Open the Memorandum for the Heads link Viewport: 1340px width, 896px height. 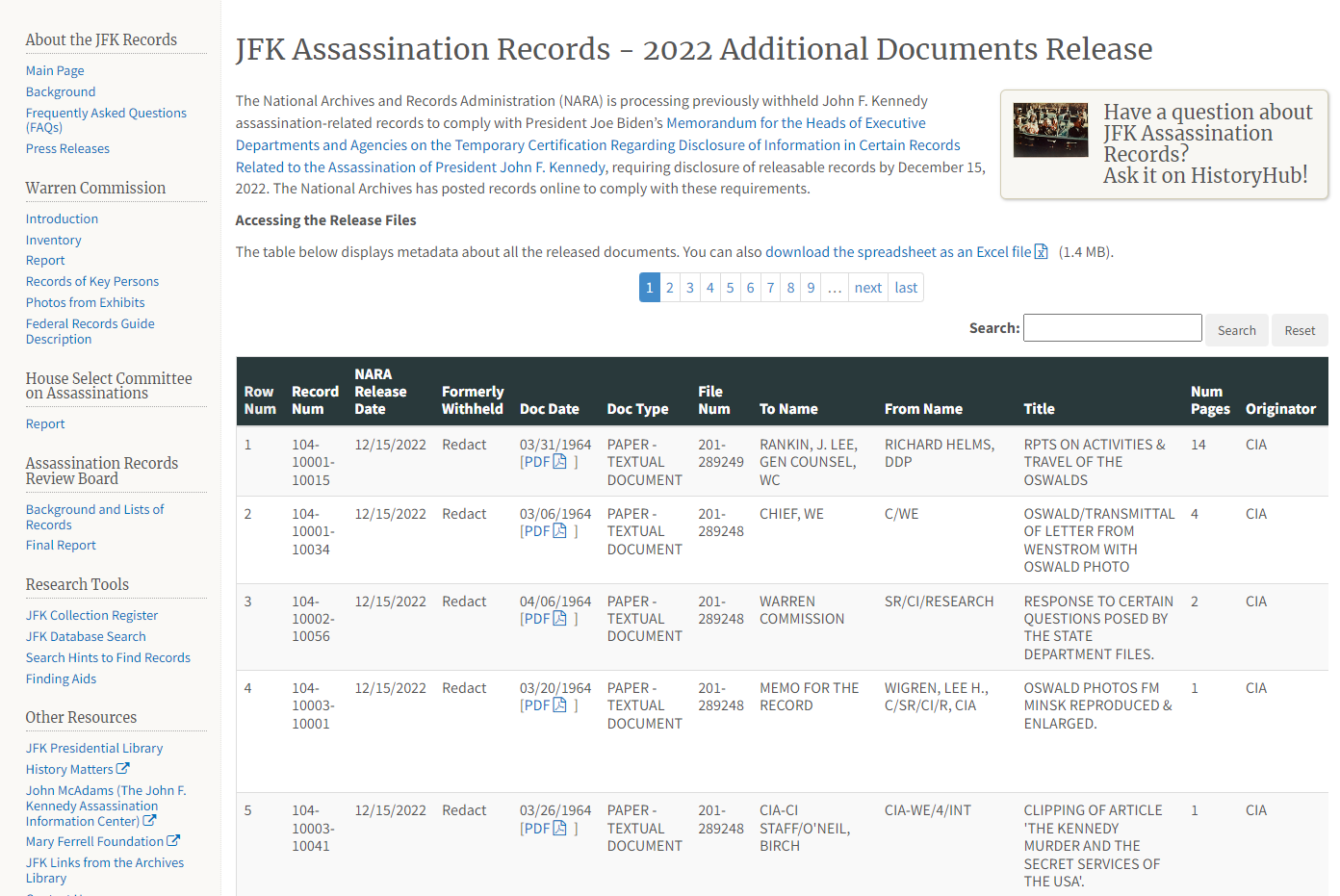coord(598,145)
